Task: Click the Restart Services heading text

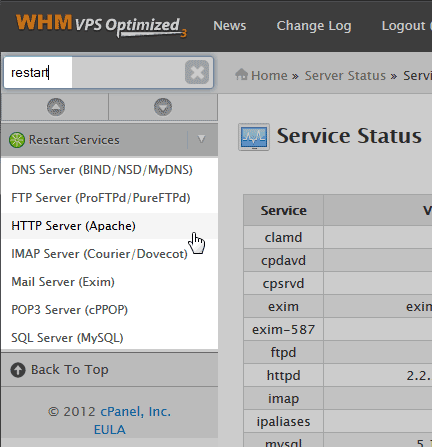Action: pyautogui.click(x=74, y=140)
